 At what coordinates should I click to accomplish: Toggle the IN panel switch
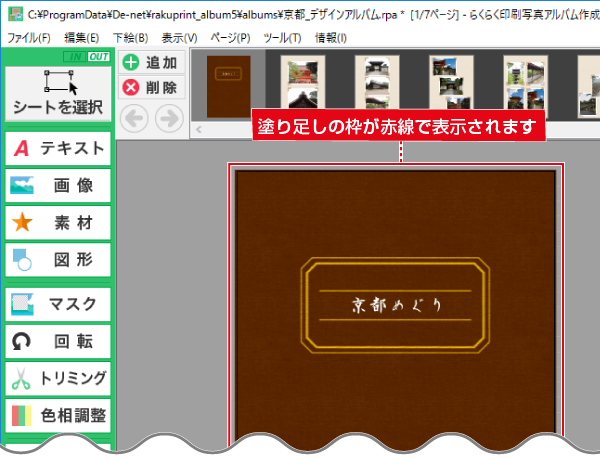click(75, 57)
